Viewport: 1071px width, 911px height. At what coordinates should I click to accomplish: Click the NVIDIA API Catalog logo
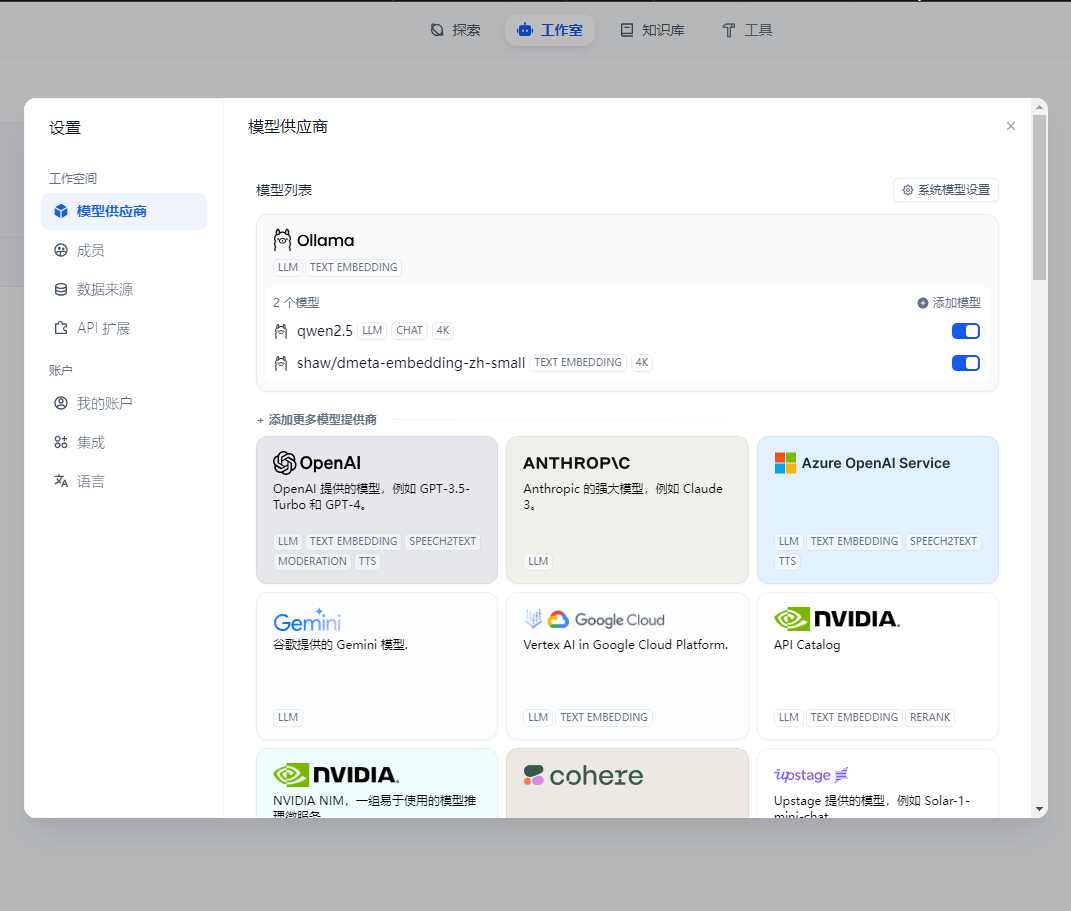pyautogui.click(x=837, y=619)
